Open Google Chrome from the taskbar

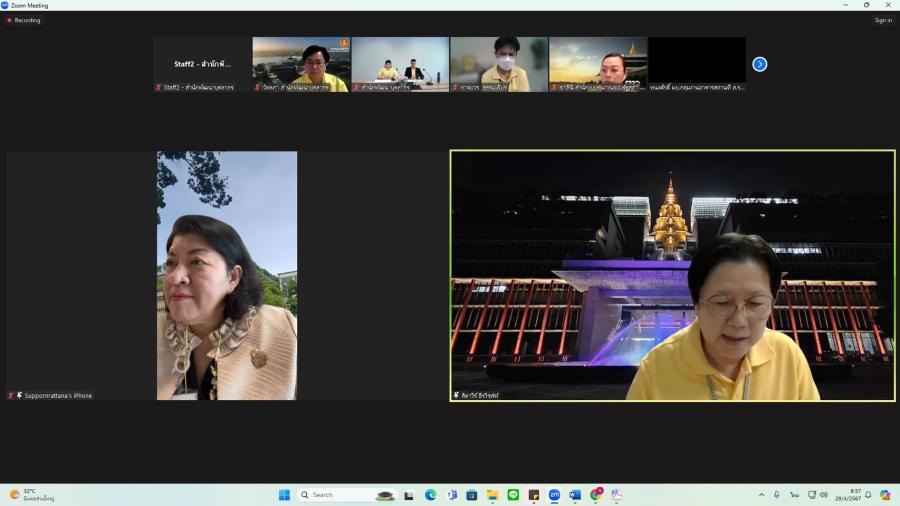596,495
